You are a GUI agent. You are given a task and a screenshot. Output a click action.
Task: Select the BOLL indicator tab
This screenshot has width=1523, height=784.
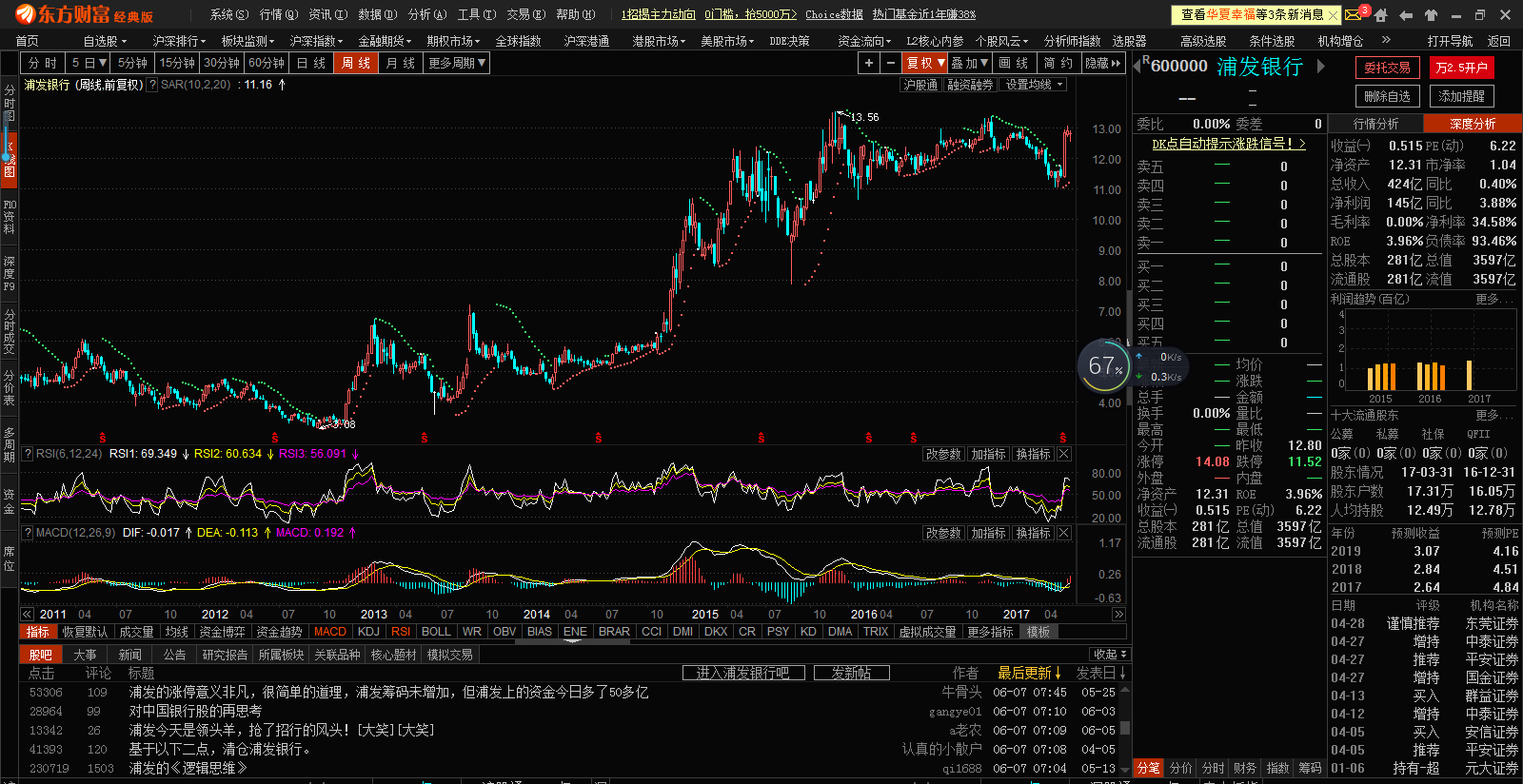[x=436, y=632]
